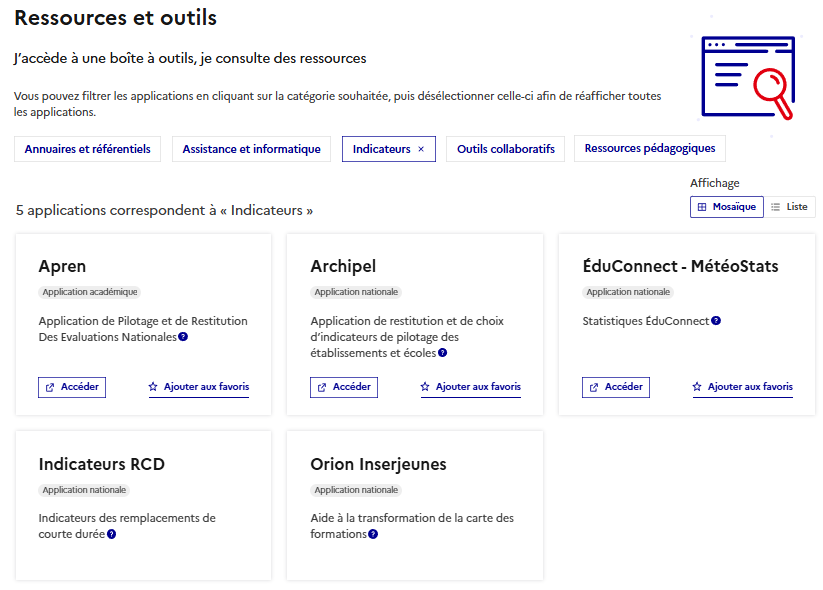Click the question mark icon in Archipel description
Viewport: 823px width, 590px height.
coord(441,353)
